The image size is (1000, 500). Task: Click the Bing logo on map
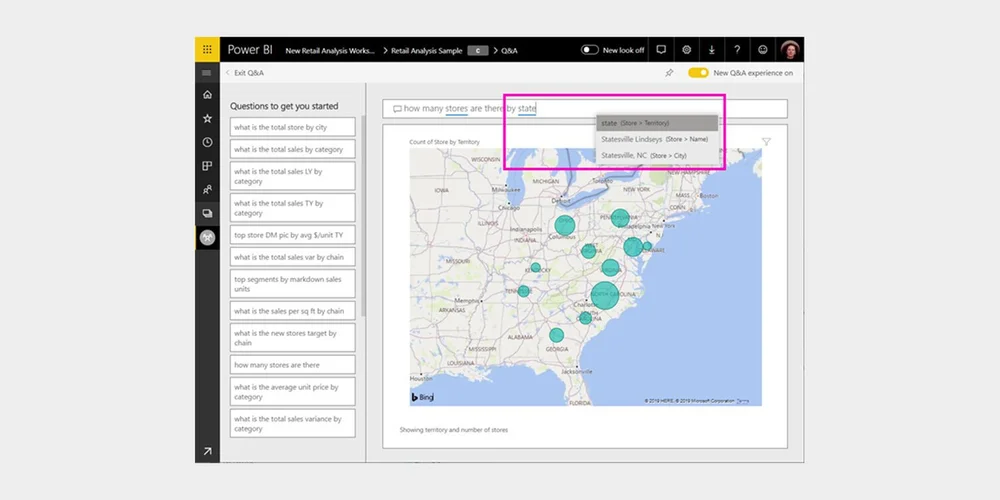point(422,397)
